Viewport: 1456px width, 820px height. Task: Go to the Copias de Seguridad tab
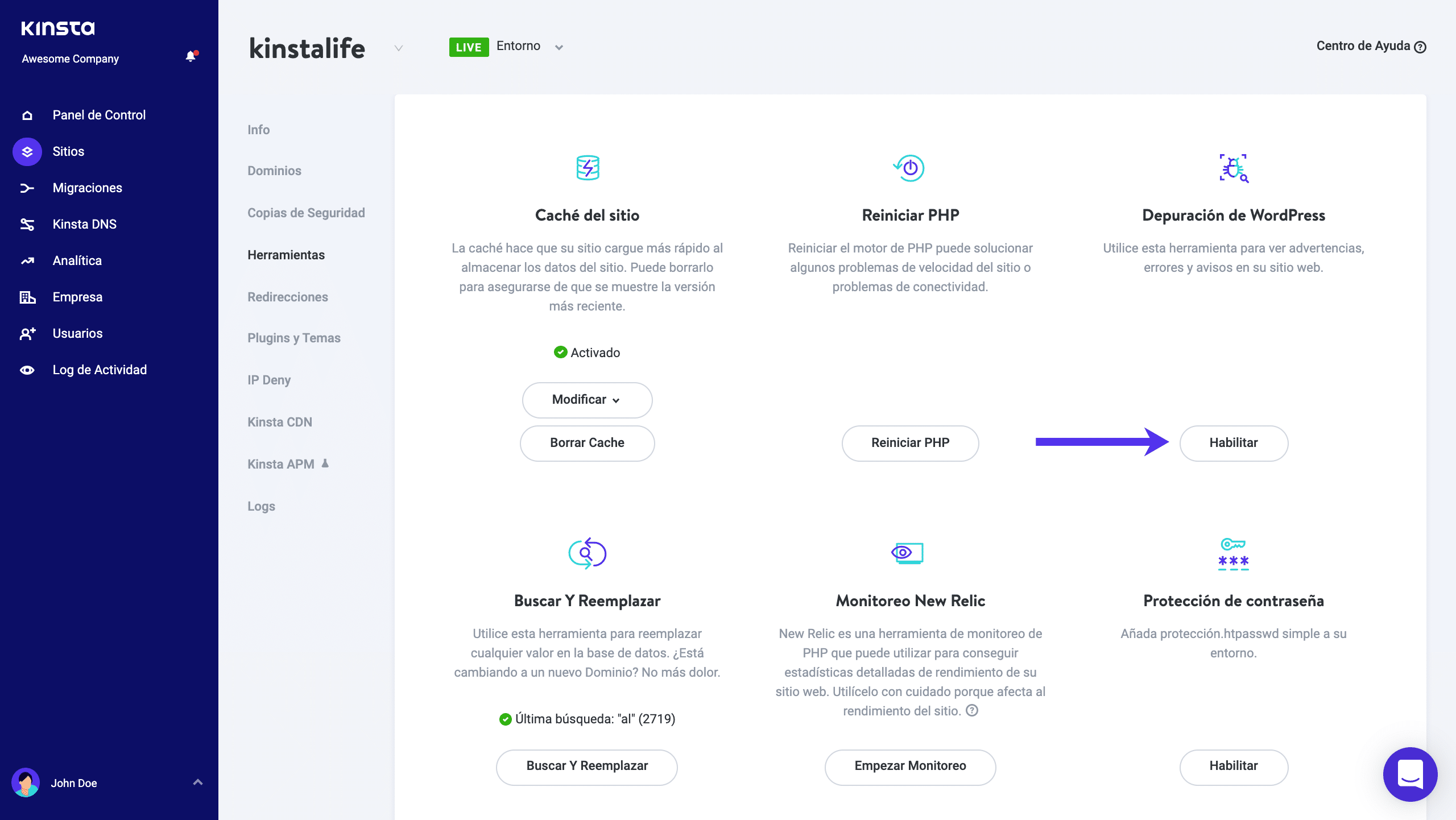pyautogui.click(x=306, y=213)
